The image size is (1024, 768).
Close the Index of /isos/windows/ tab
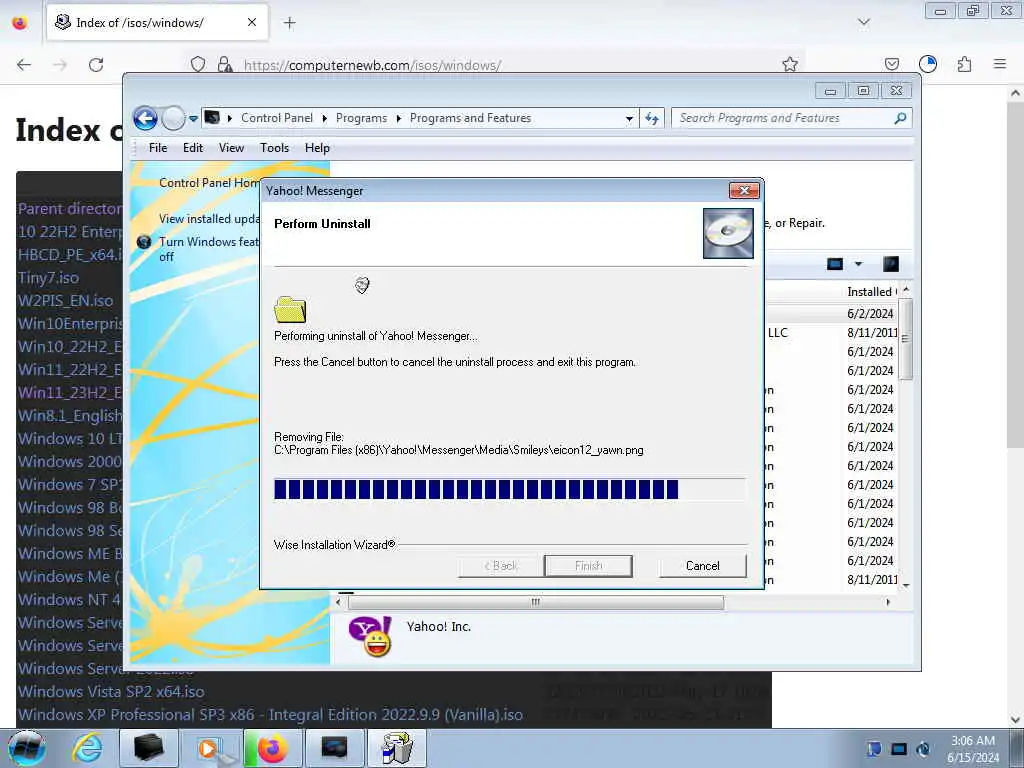pyautogui.click(x=252, y=22)
